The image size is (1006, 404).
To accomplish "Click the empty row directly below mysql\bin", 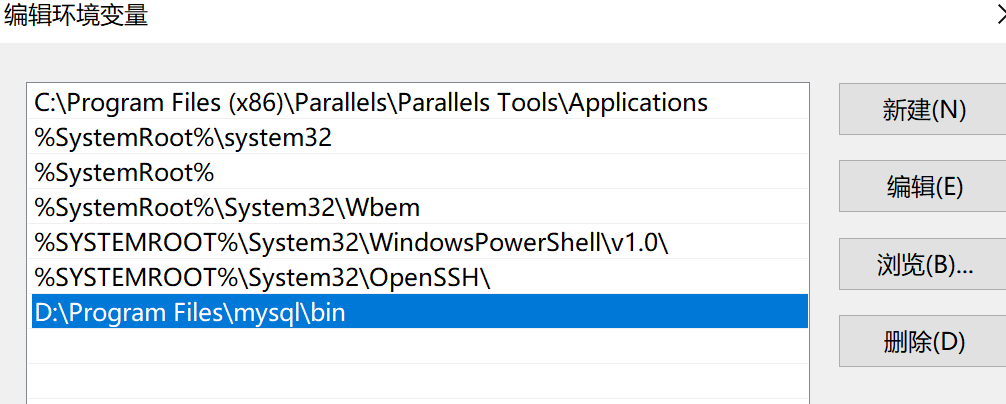I will [418, 346].
